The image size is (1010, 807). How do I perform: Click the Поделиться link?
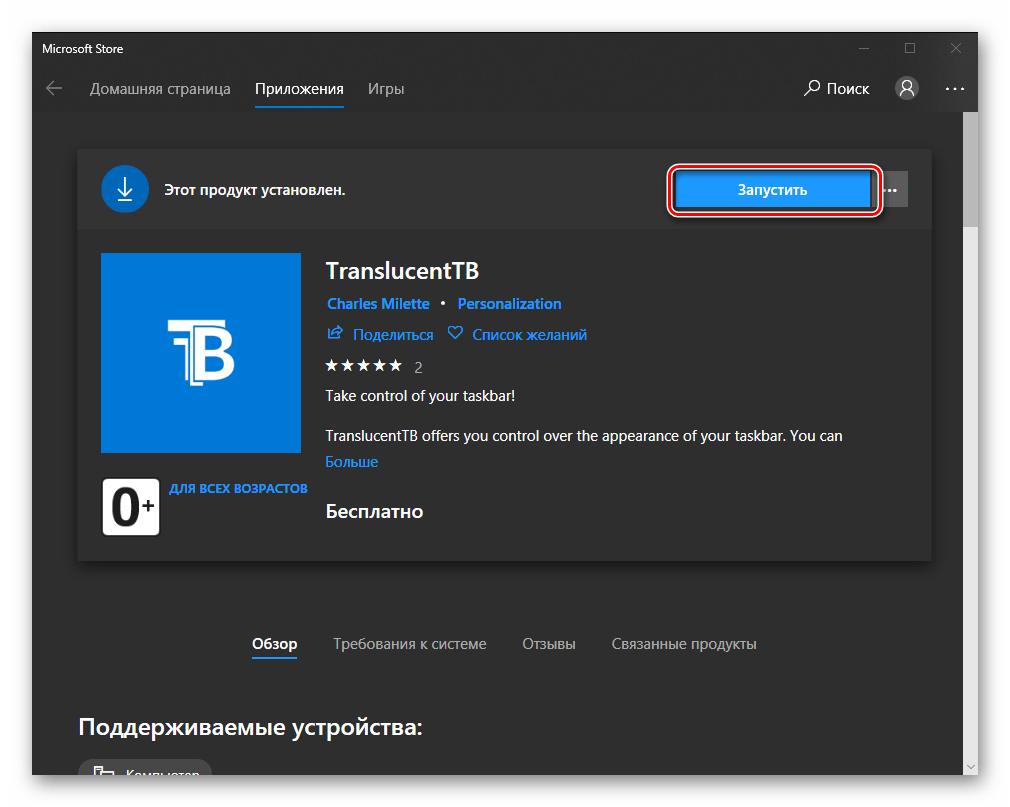(393, 334)
